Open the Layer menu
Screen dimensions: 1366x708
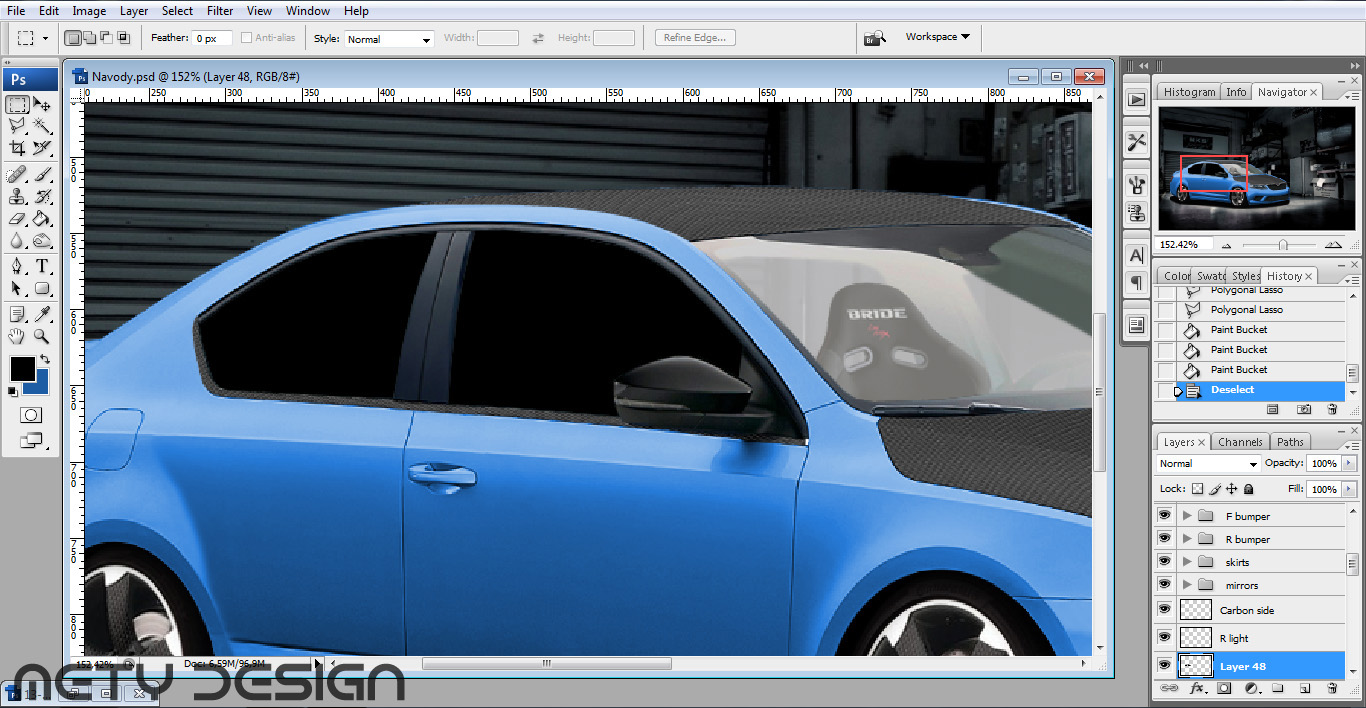point(134,11)
